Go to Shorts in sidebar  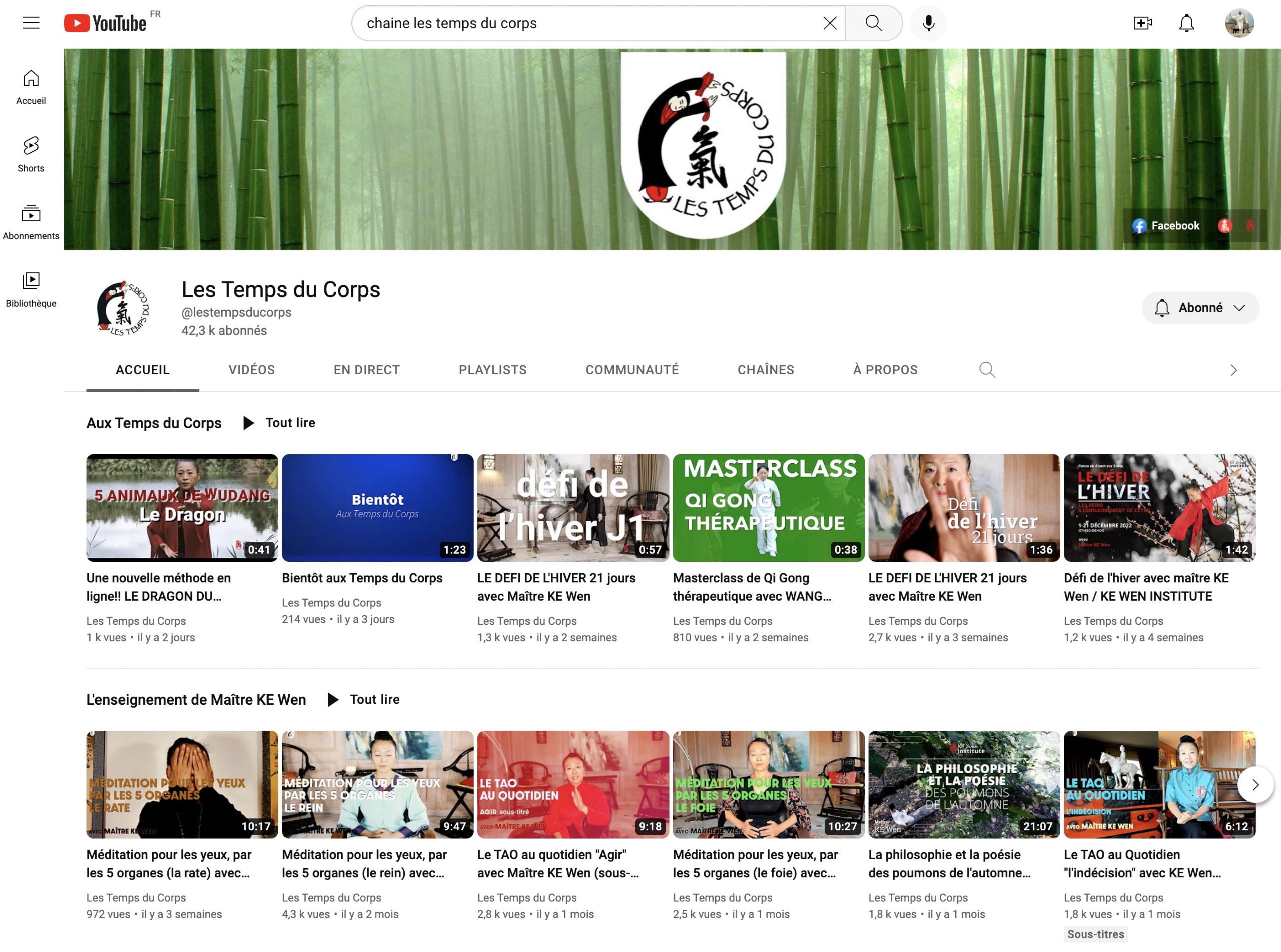click(31, 154)
